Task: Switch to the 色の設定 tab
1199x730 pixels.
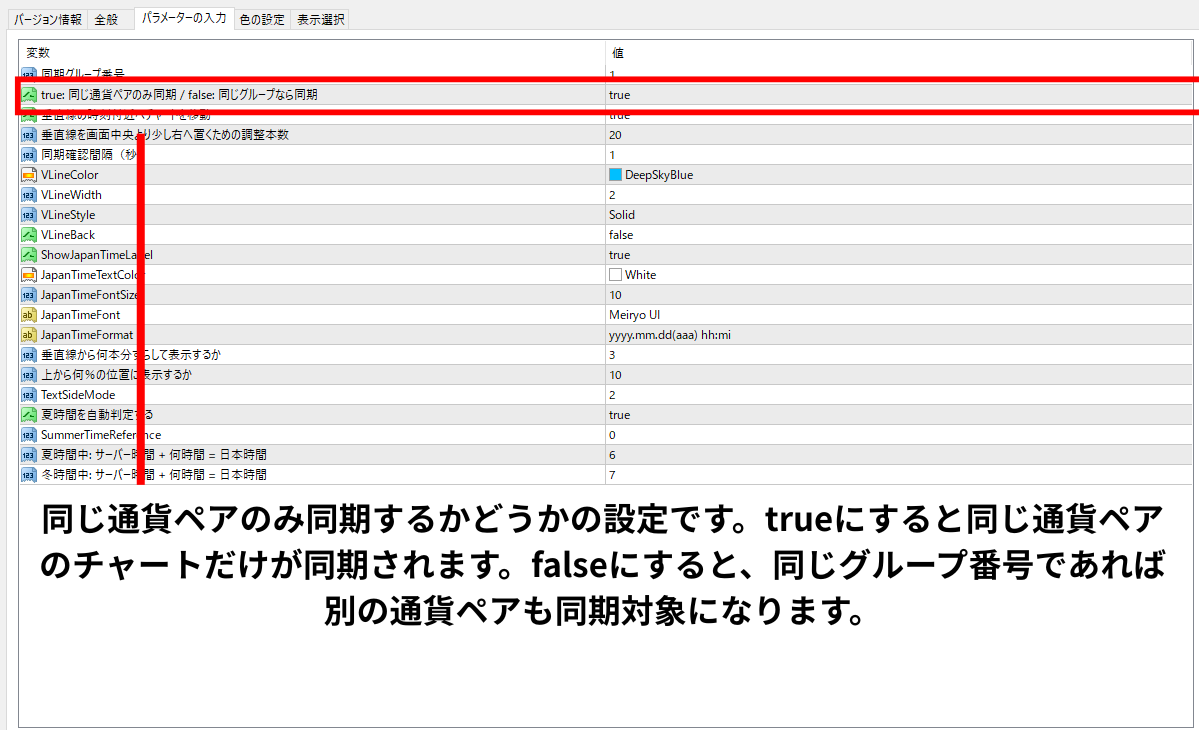Action: tap(262, 19)
